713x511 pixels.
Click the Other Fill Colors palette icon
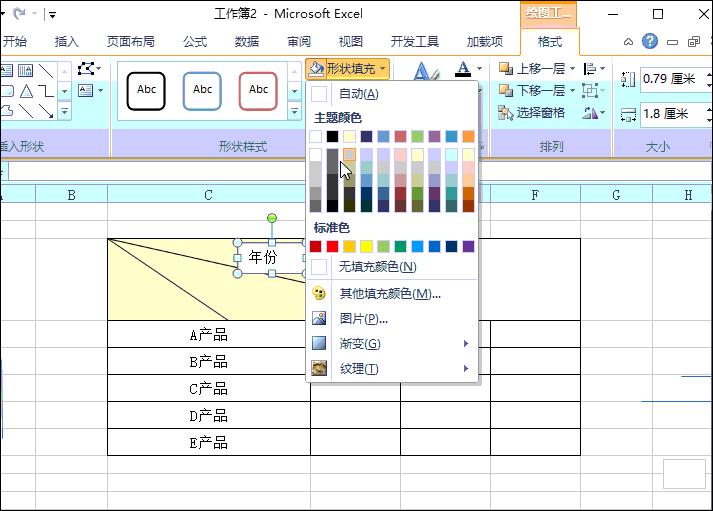(x=319, y=294)
